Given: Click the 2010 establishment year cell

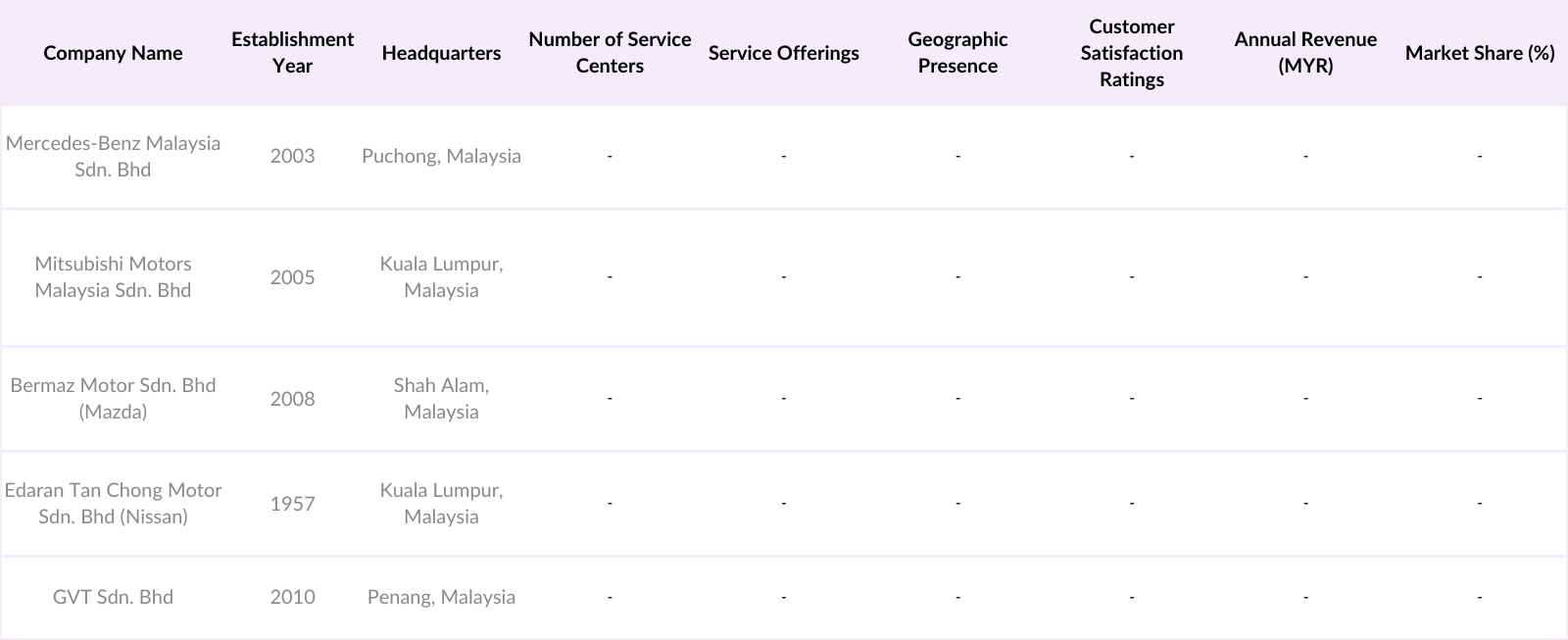Looking at the screenshot, I should pos(292,597).
